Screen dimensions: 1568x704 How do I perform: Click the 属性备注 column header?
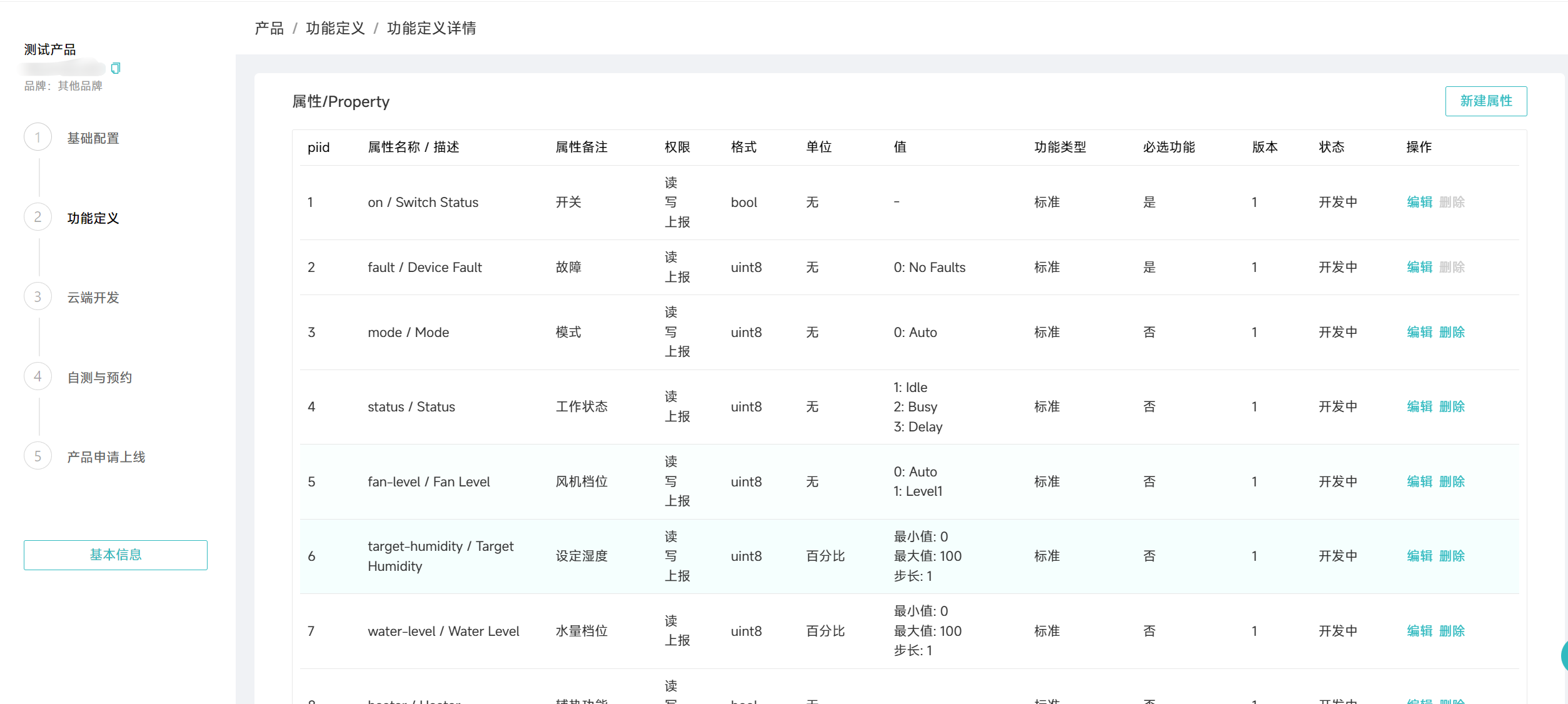(581, 147)
